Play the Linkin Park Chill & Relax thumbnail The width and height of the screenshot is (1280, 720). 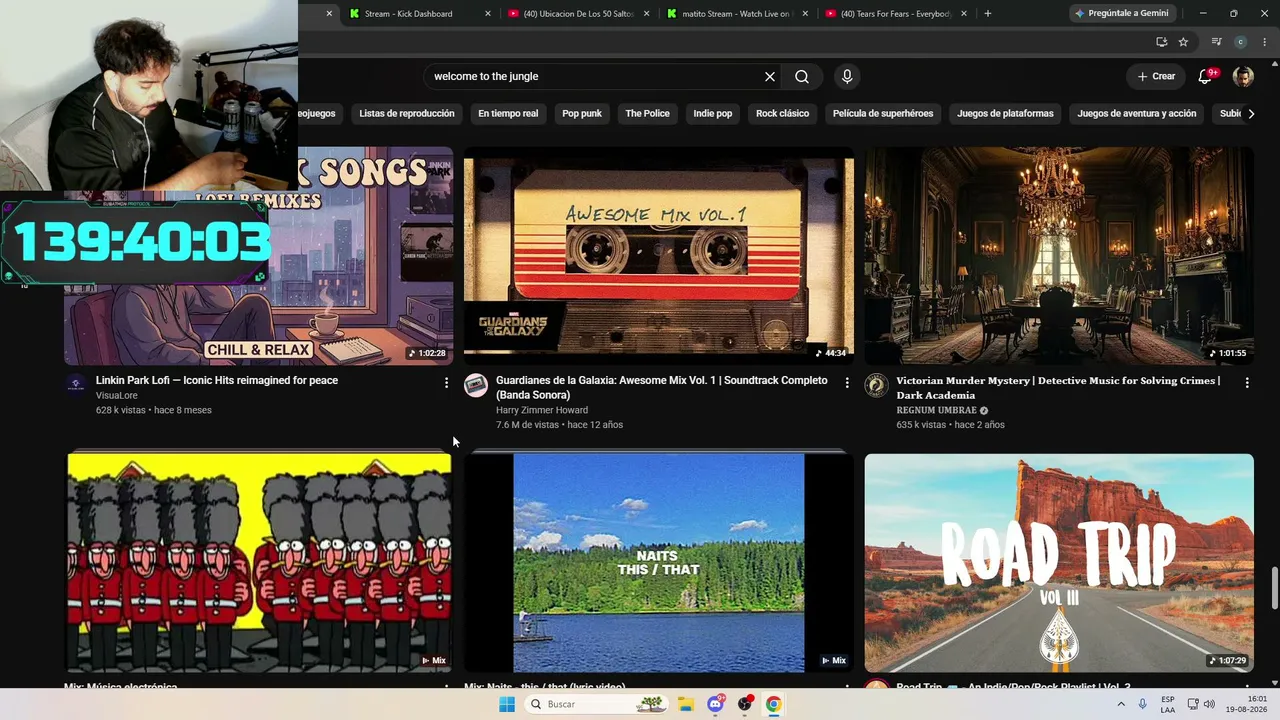point(259,256)
